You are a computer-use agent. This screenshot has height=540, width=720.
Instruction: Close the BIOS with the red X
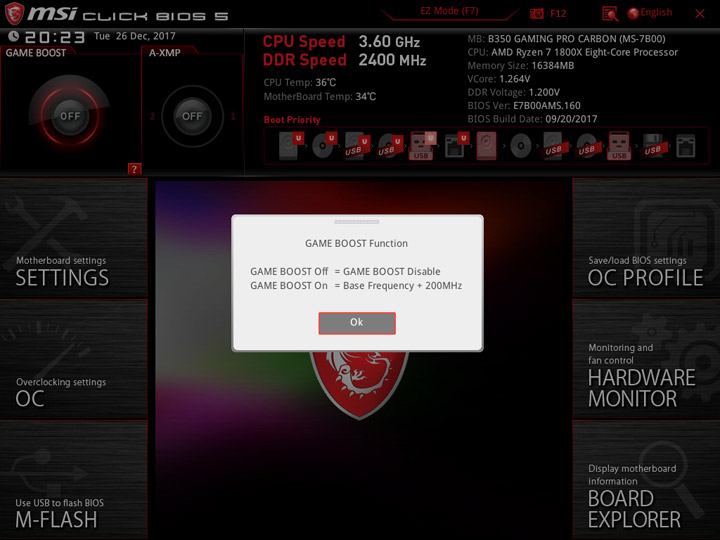click(700, 14)
